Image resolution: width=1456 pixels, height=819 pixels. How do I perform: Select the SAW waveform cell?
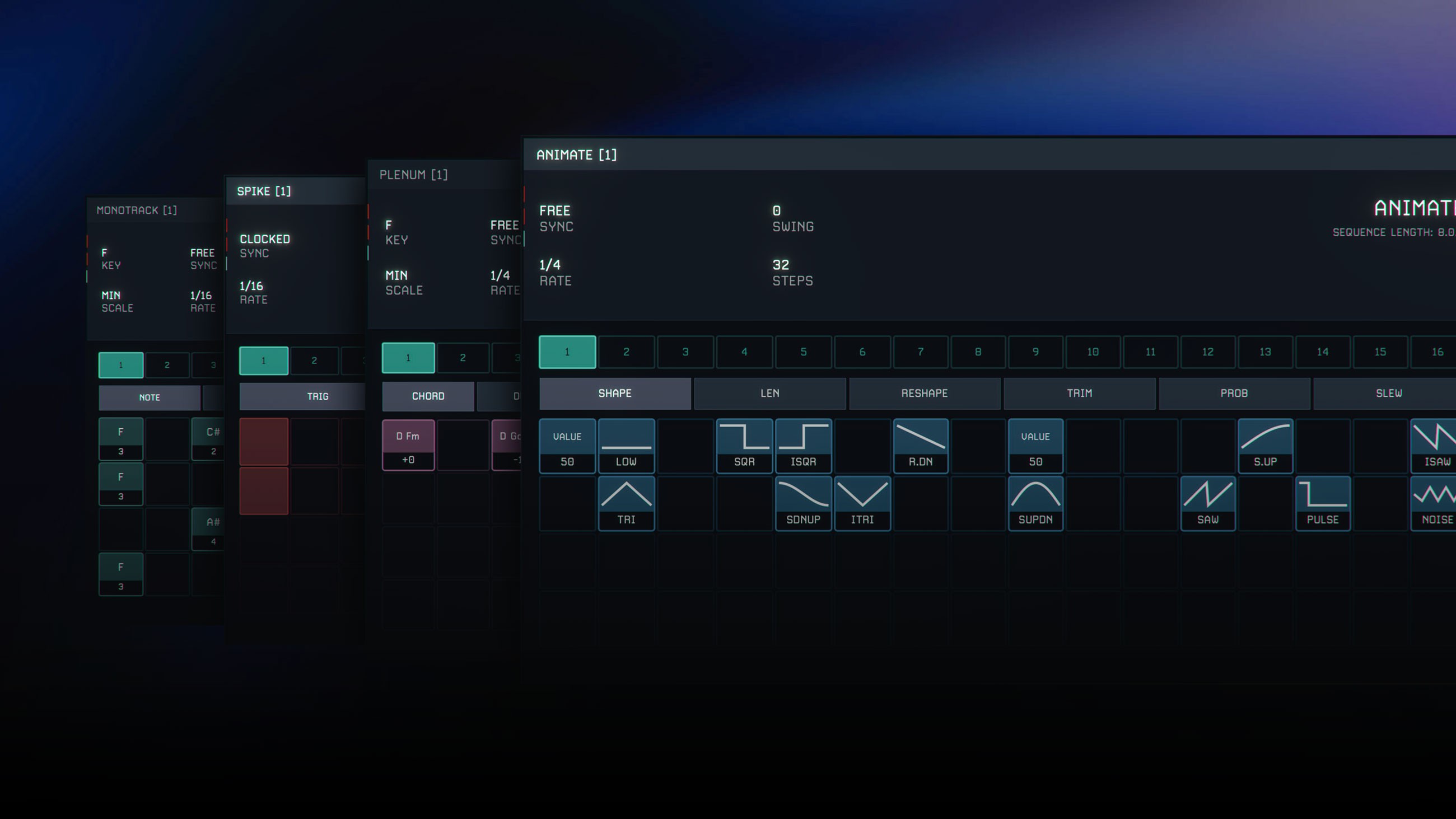[1207, 503]
